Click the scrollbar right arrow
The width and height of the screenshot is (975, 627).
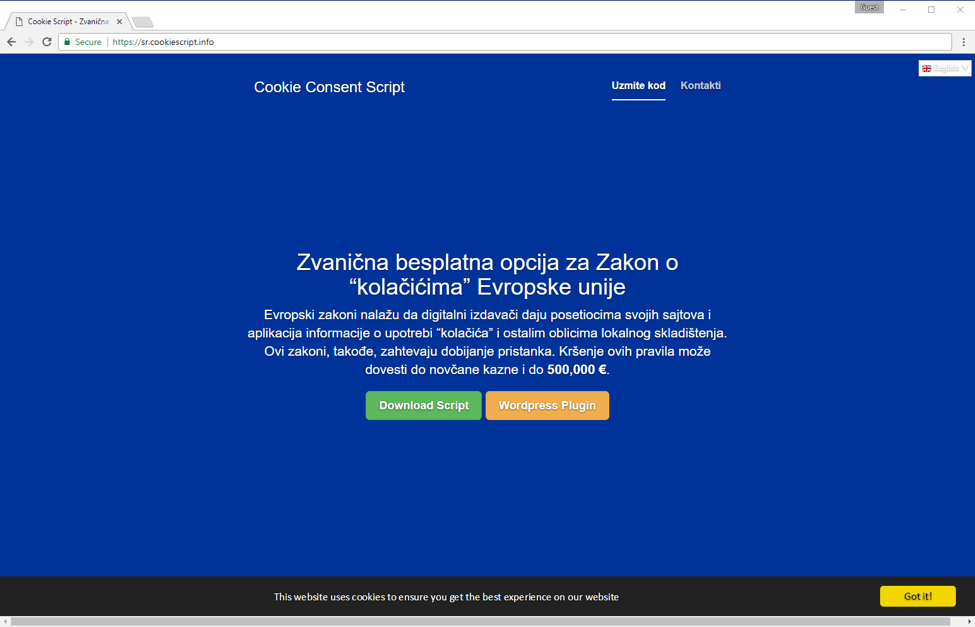[969, 622]
